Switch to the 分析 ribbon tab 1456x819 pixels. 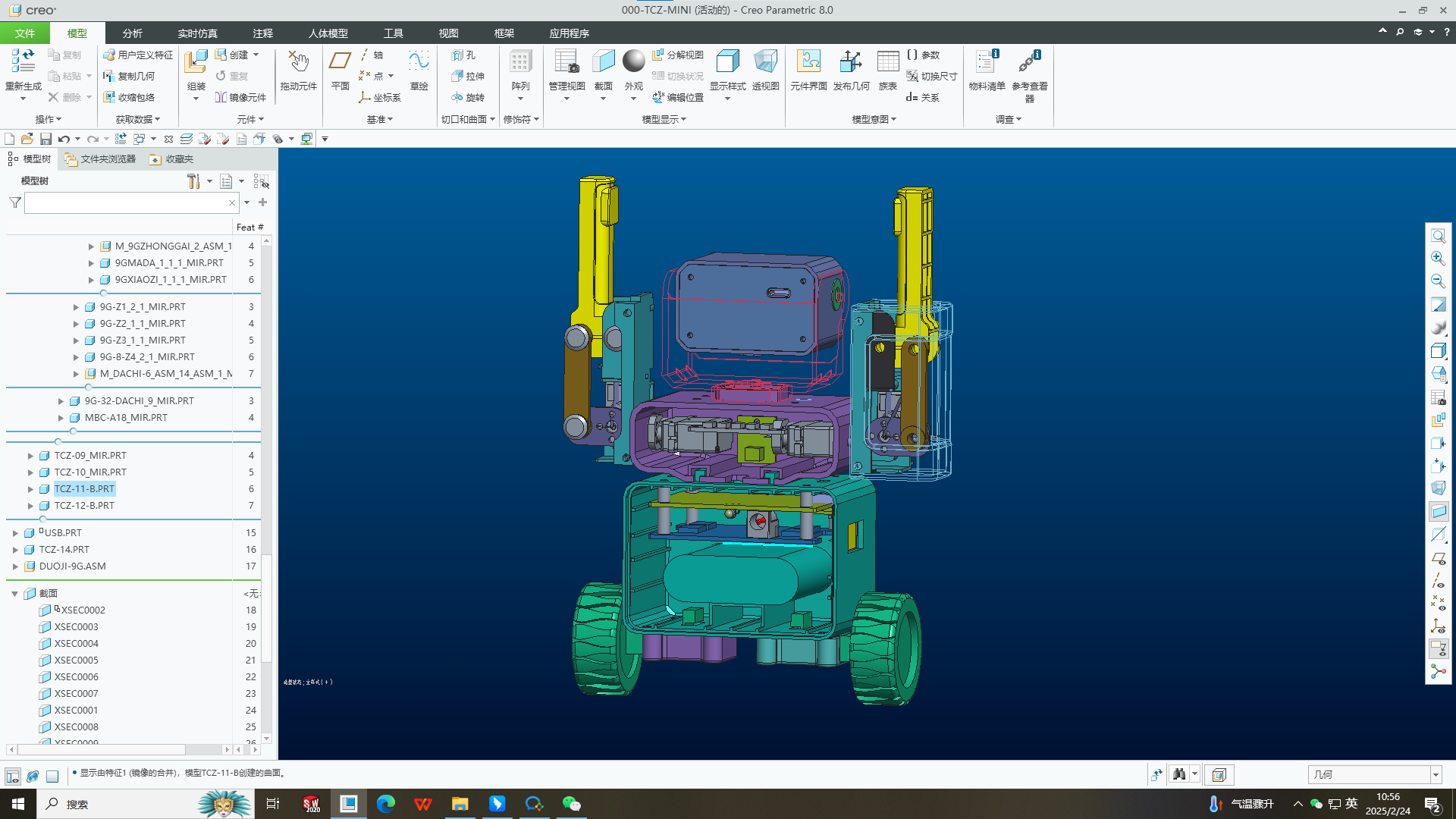132,33
